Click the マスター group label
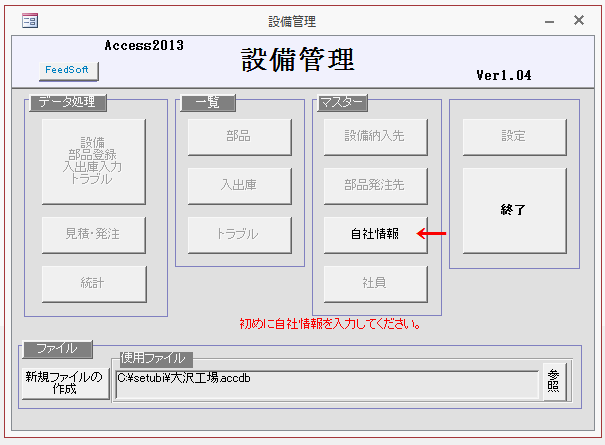 pyautogui.click(x=342, y=103)
